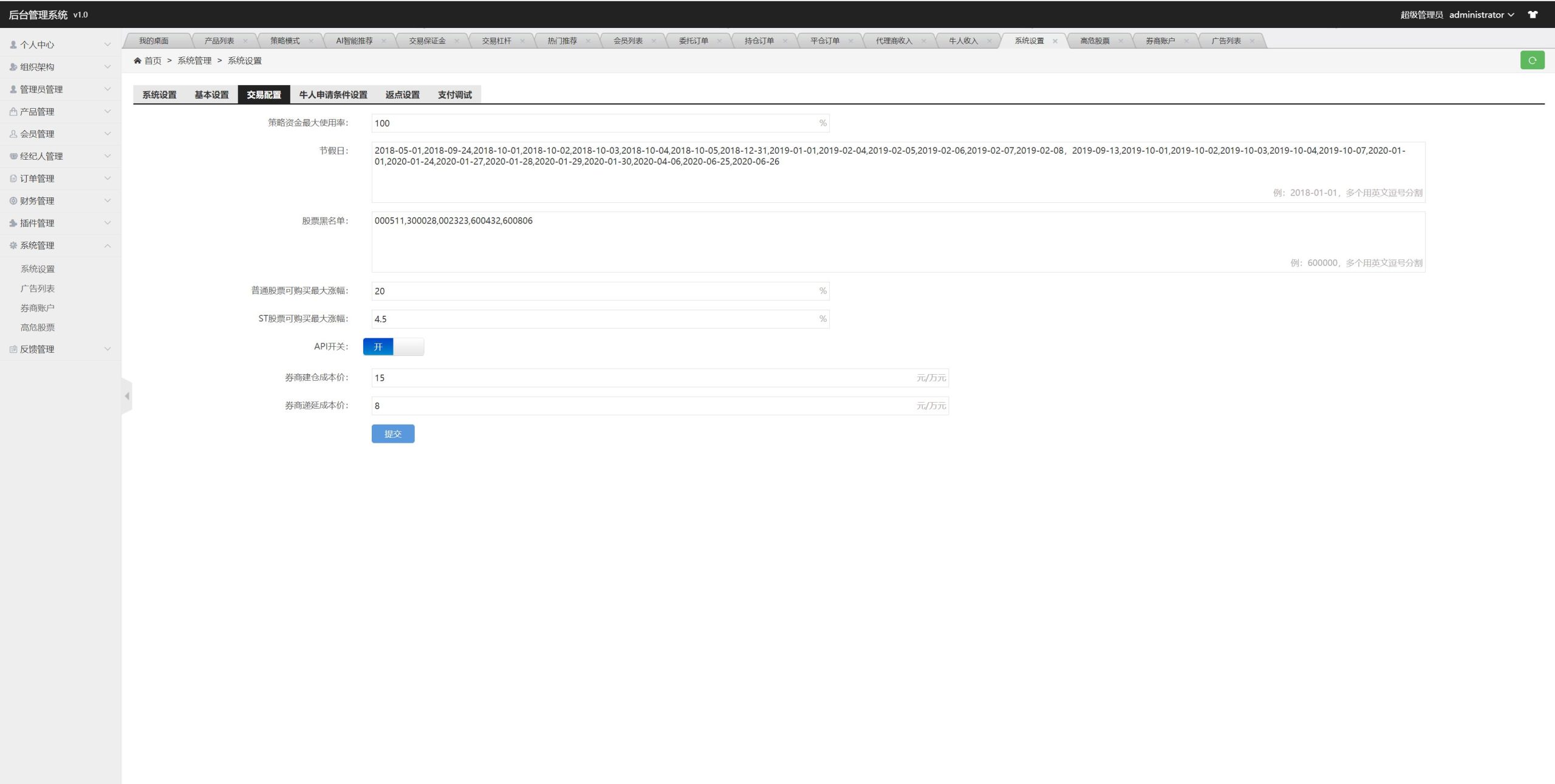Click the 提交 button

click(x=393, y=434)
